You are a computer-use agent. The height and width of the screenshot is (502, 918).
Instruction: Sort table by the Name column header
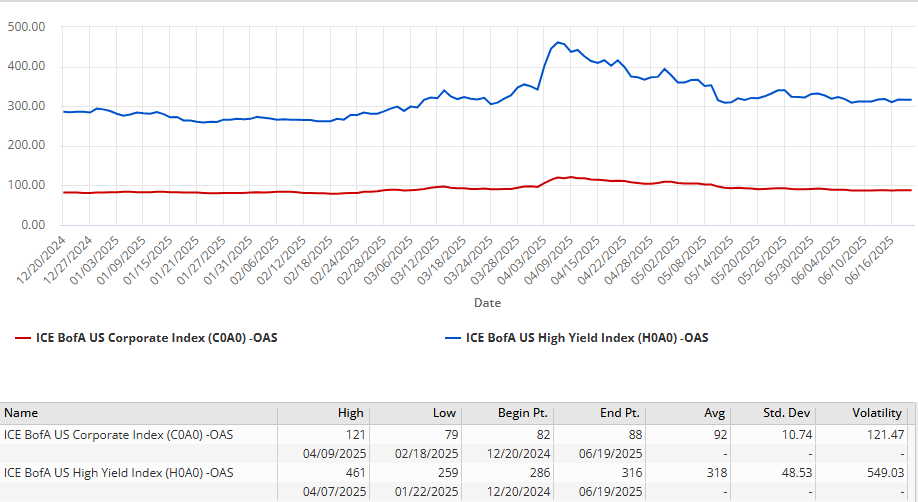coord(21,413)
